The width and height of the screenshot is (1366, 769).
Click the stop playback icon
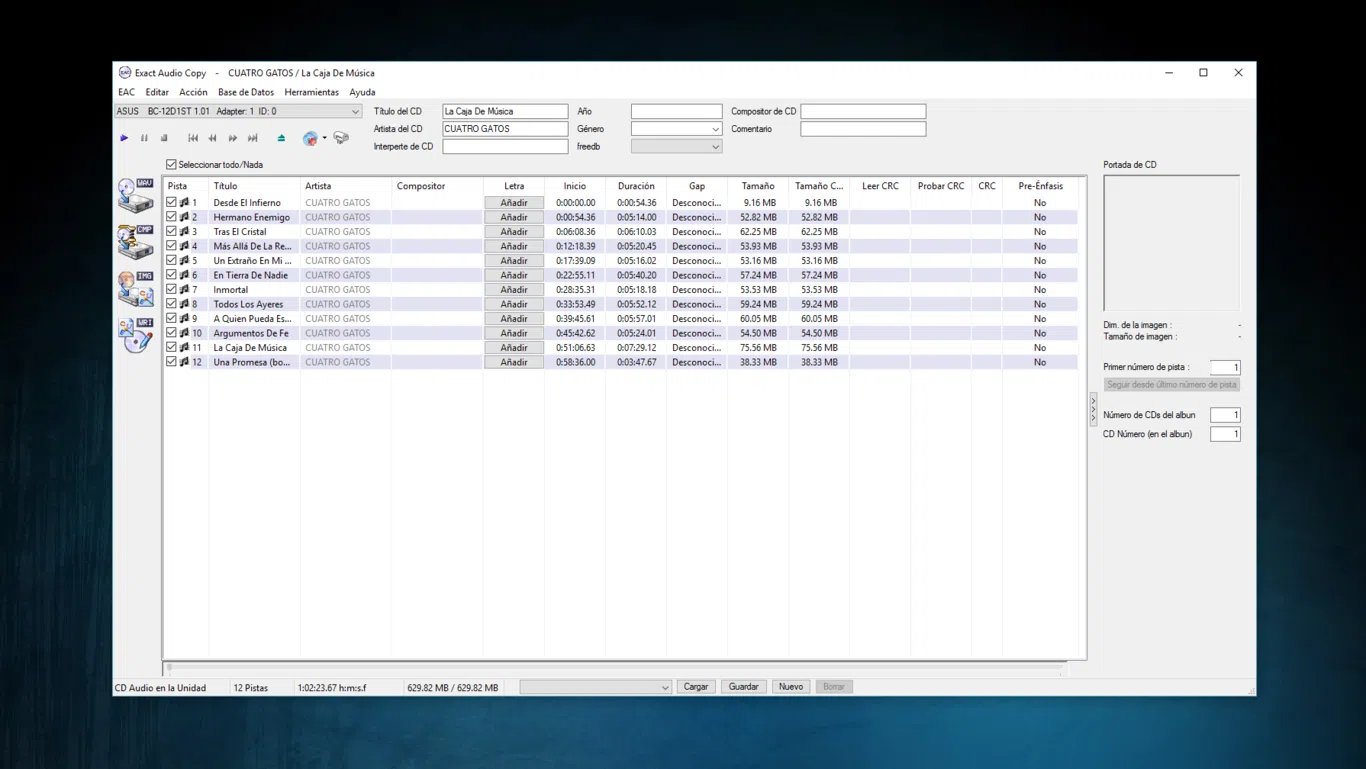[164, 138]
